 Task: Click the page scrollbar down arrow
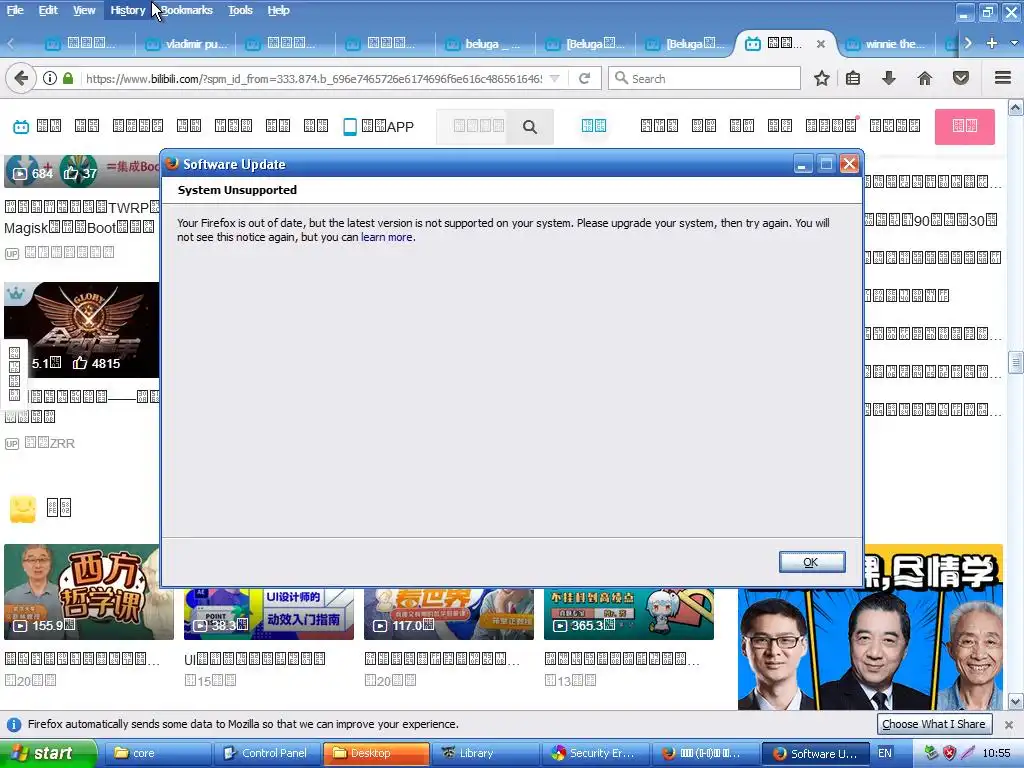point(1016,702)
